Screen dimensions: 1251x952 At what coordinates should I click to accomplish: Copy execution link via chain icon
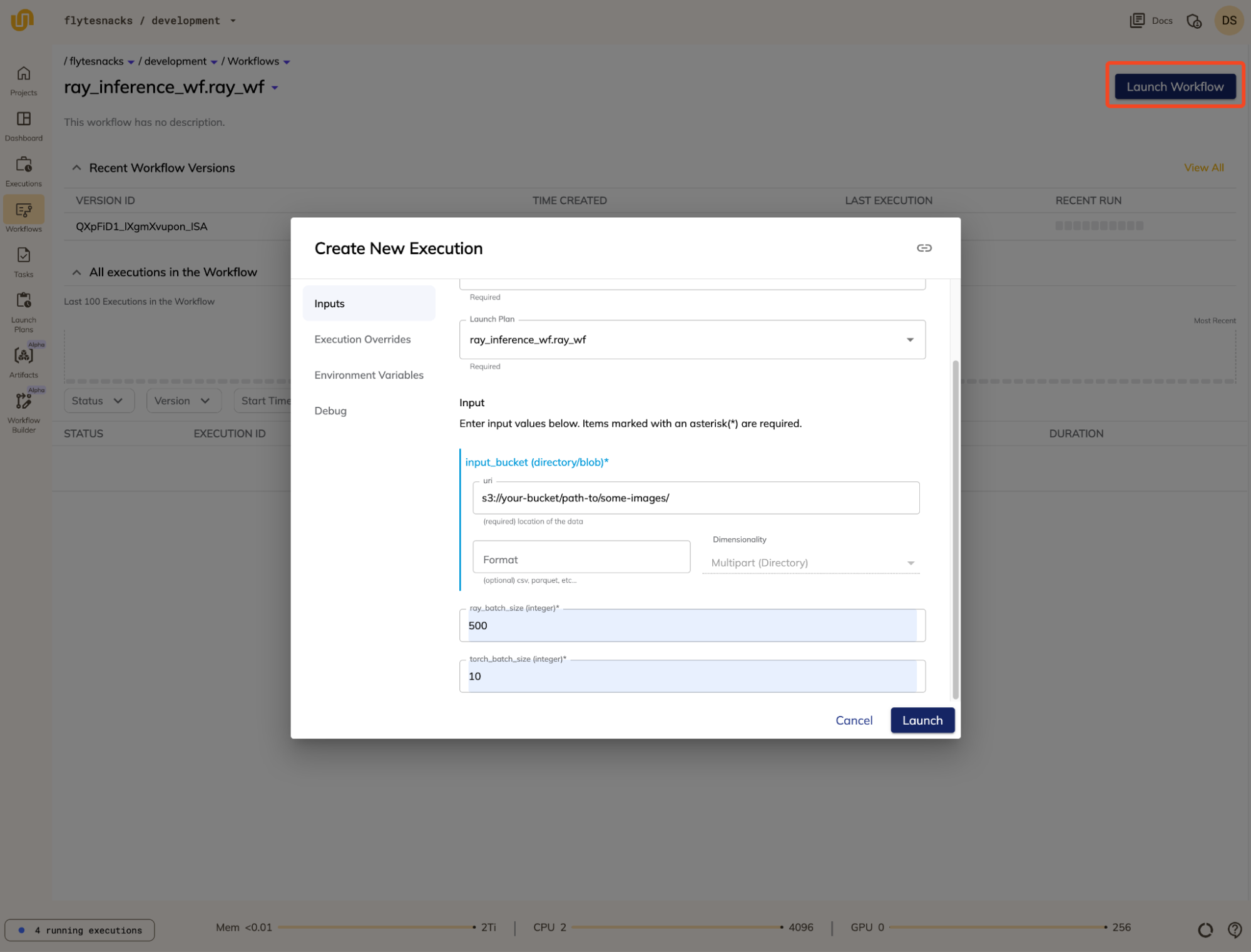coord(924,248)
